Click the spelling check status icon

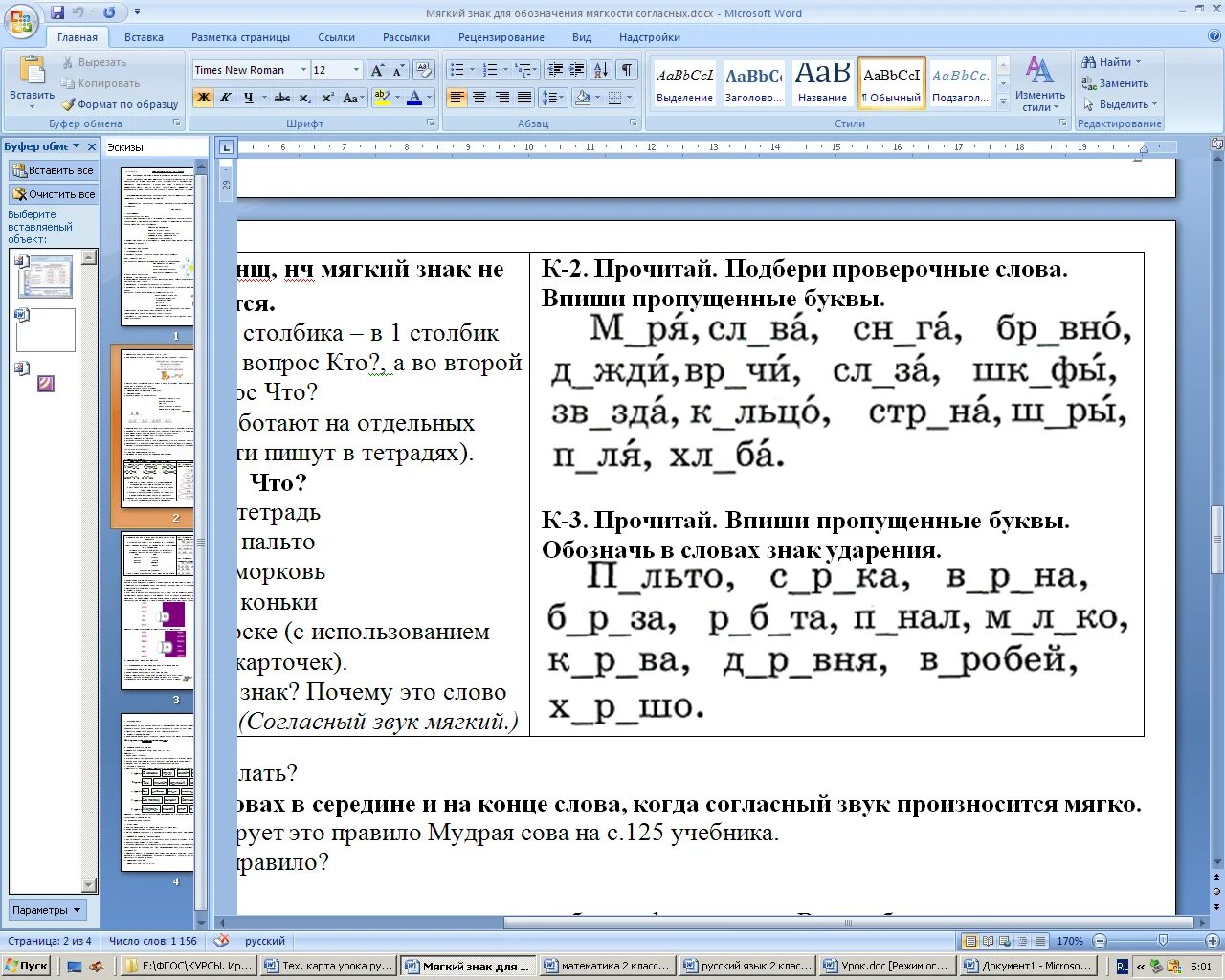(221, 941)
